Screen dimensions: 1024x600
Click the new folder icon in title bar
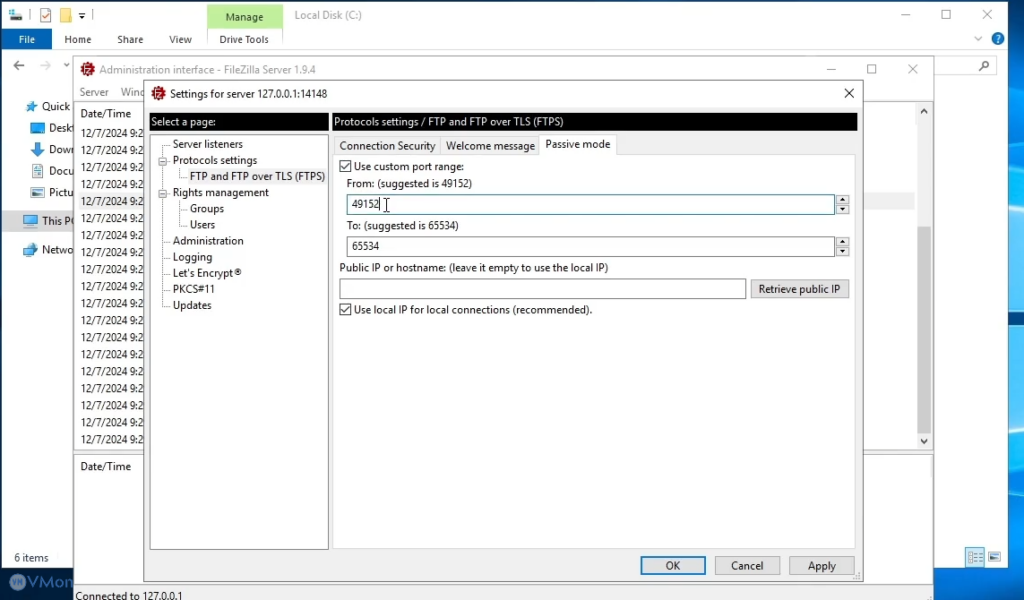65,15
